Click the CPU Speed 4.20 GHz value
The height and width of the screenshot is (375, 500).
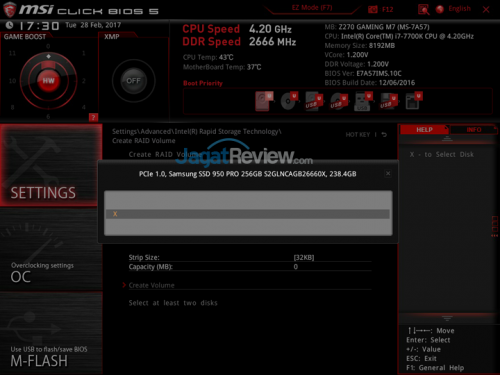270,29
